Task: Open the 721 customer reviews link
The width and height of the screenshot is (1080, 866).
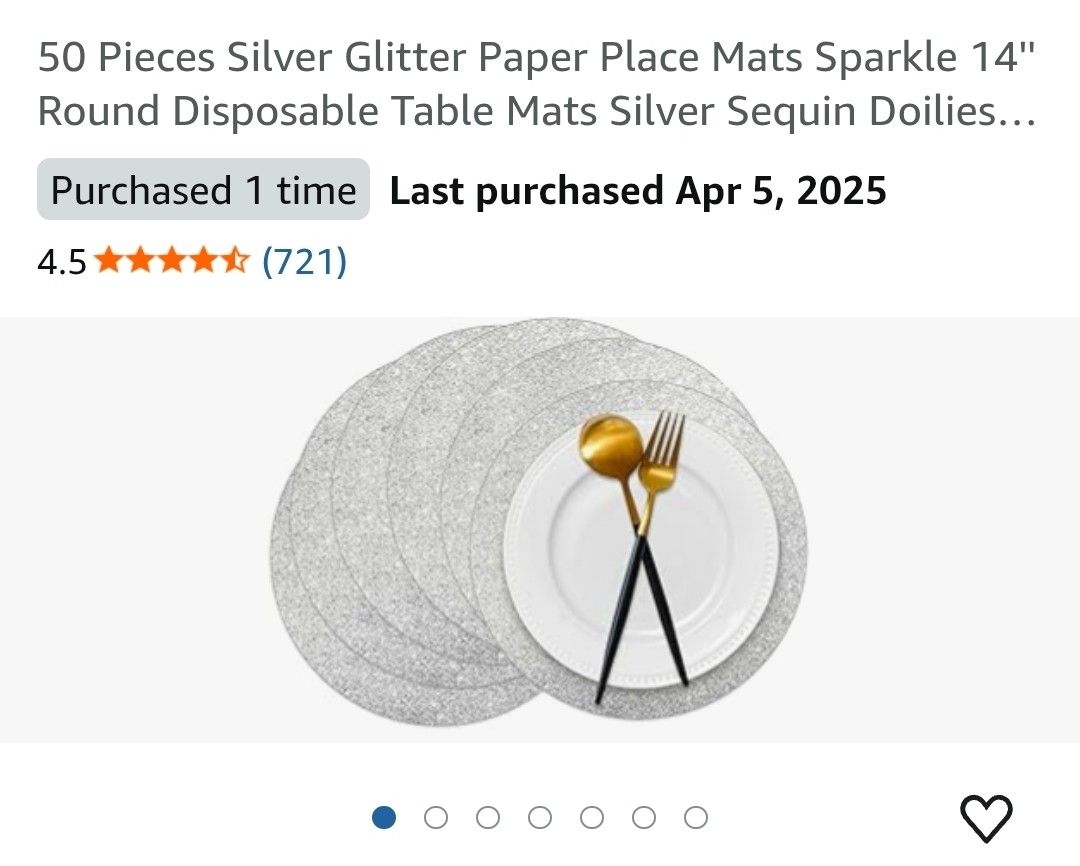Action: (x=304, y=261)
